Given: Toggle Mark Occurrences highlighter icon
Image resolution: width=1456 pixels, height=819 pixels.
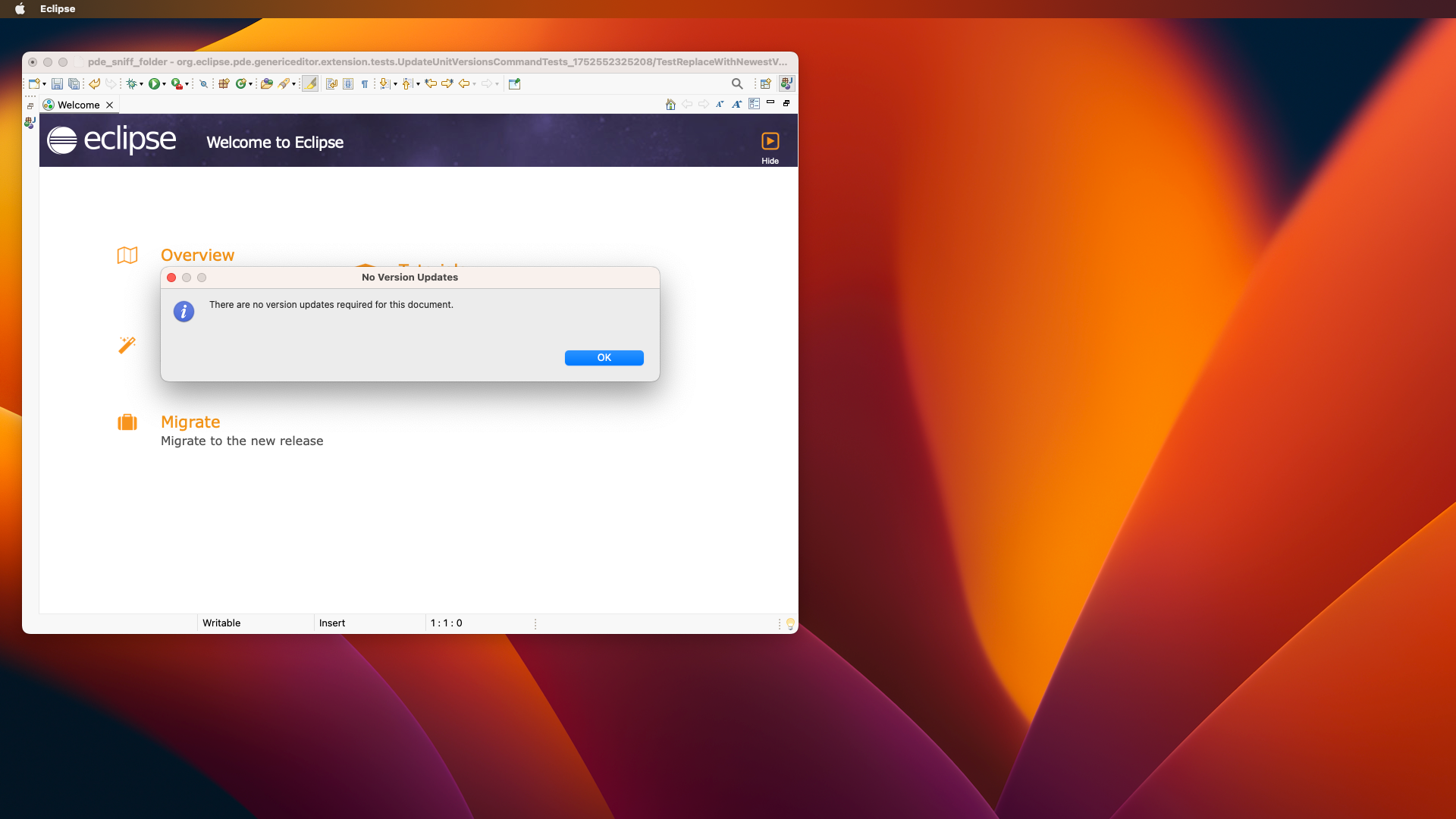Looking at the screenshot, I should coord(310,83).
